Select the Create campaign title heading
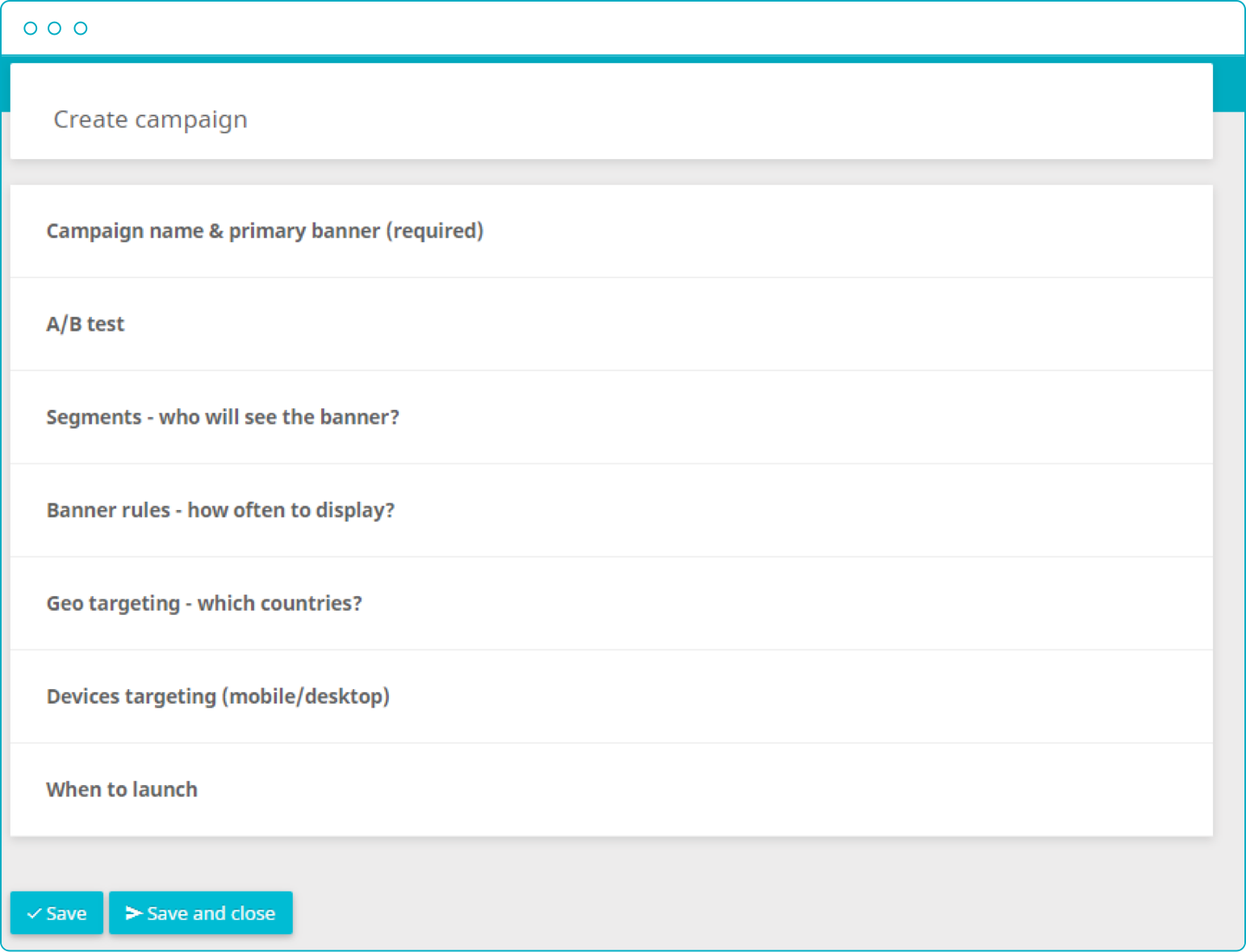Screen dimensions: 1246x952 pyautogui.click(x=150, y=119)
